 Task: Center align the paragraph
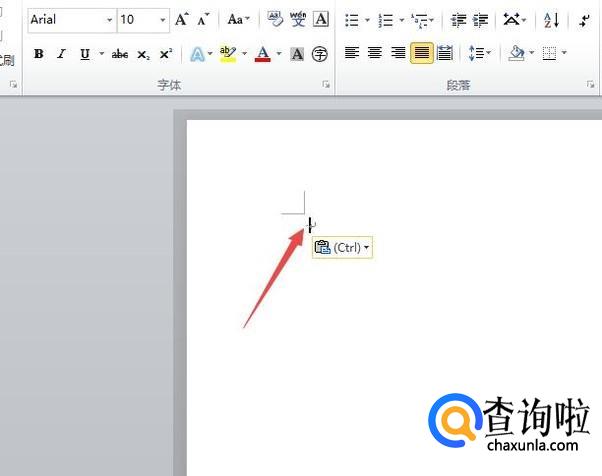pos(374,53)
